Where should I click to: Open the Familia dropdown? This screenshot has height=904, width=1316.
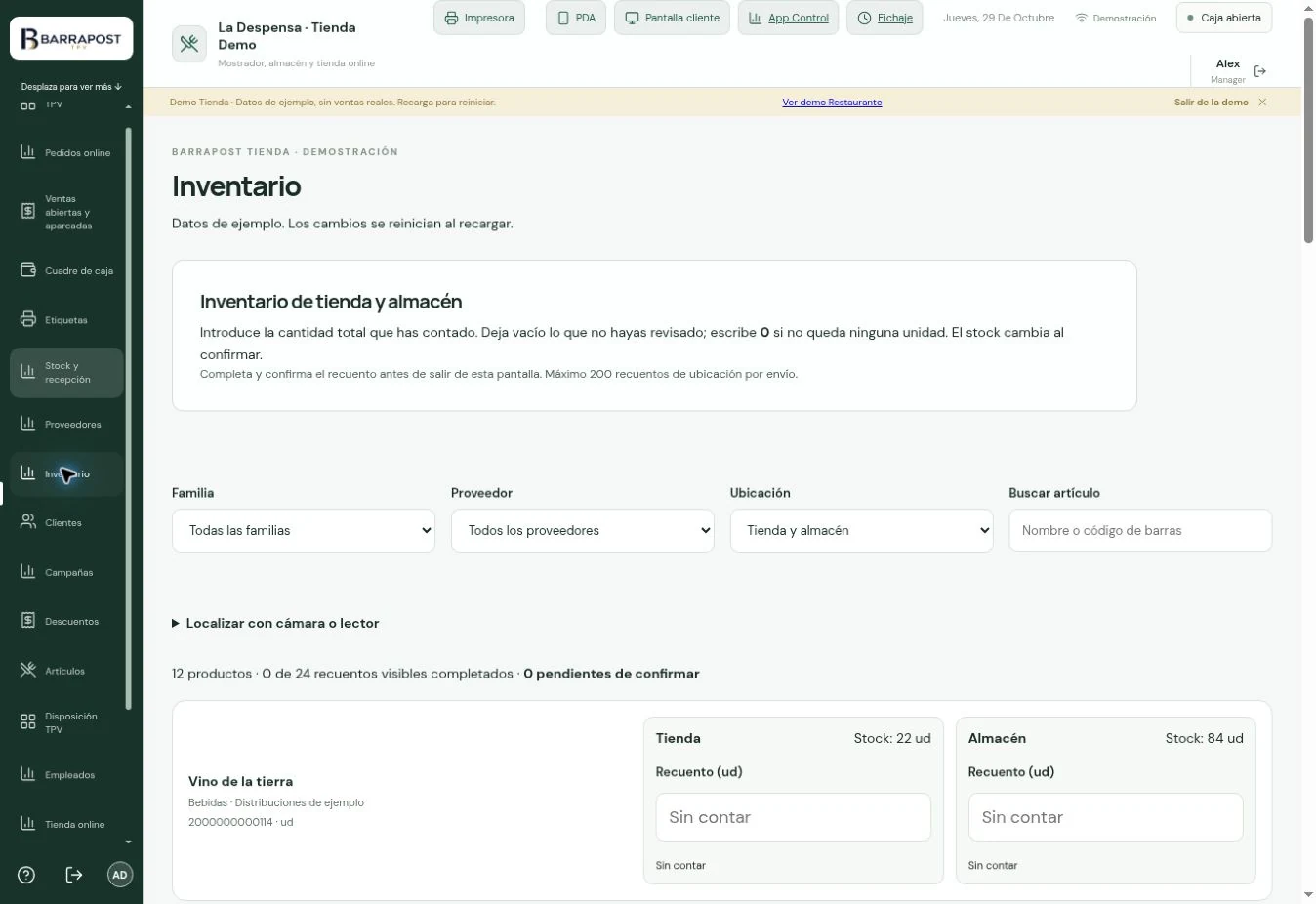coord(304,530)
